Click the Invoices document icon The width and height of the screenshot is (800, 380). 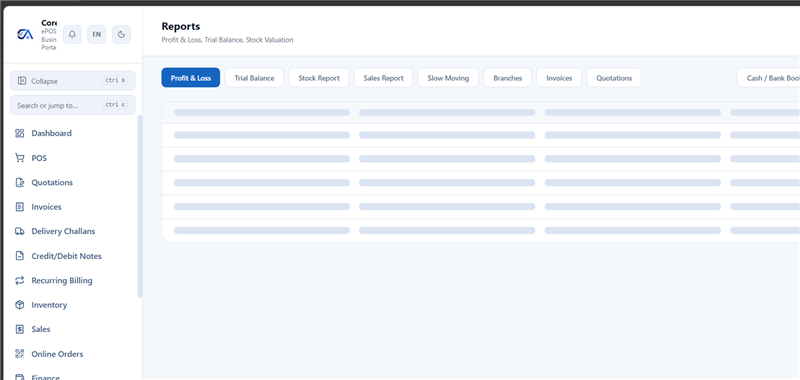click(20, 207)
